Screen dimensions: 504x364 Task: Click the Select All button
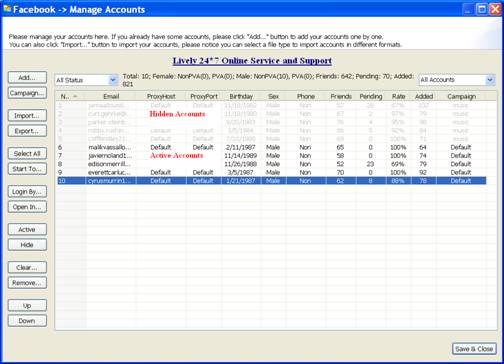pyautogui.click(x=27, y=154)
